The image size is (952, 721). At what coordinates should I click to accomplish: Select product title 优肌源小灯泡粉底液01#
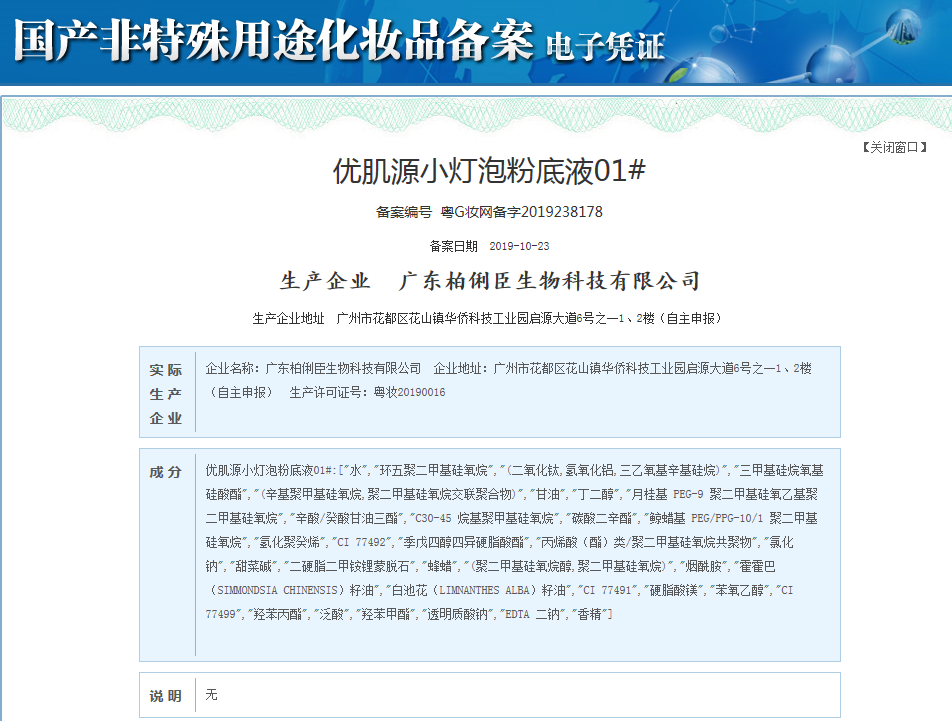tap(489, 171)
